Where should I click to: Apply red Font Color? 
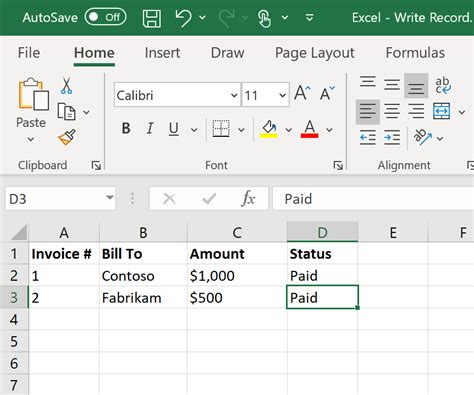pos(309,129)
